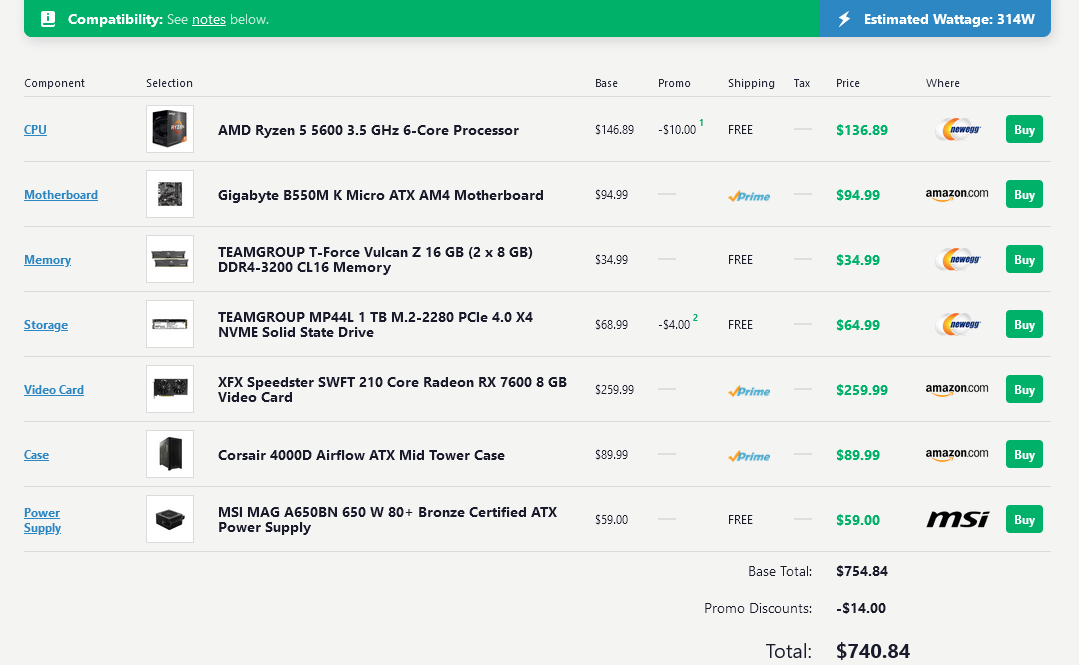1079x665 pixels.
Task: Buy the TEAMGROUP MP44L 1 TB SSD
Action: [1024, 324]
